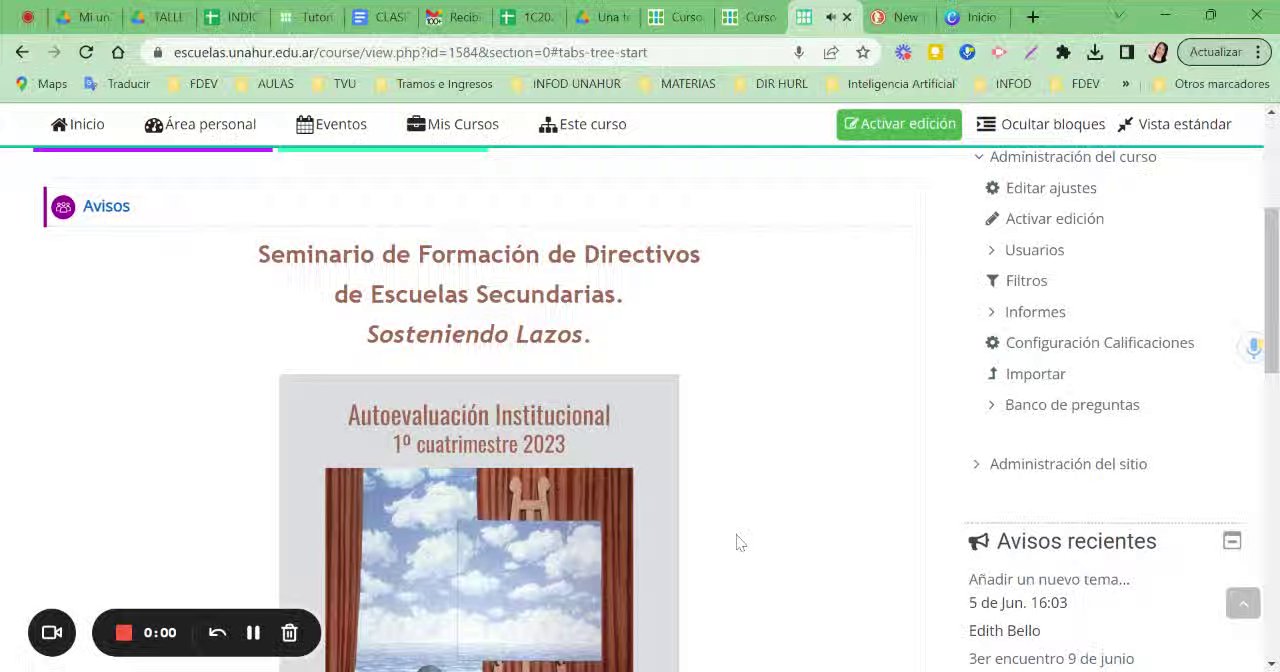Show more bookmarks with double chevron
The height and width of the screenshot is (672, 1280).
[x=1126, y=84]
